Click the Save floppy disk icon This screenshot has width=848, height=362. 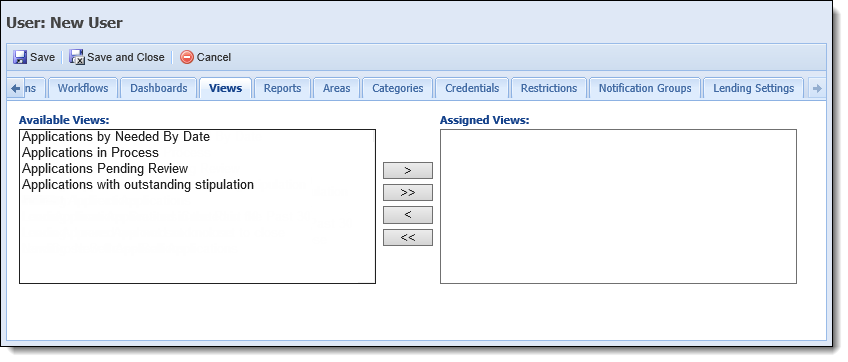point(20,57)
